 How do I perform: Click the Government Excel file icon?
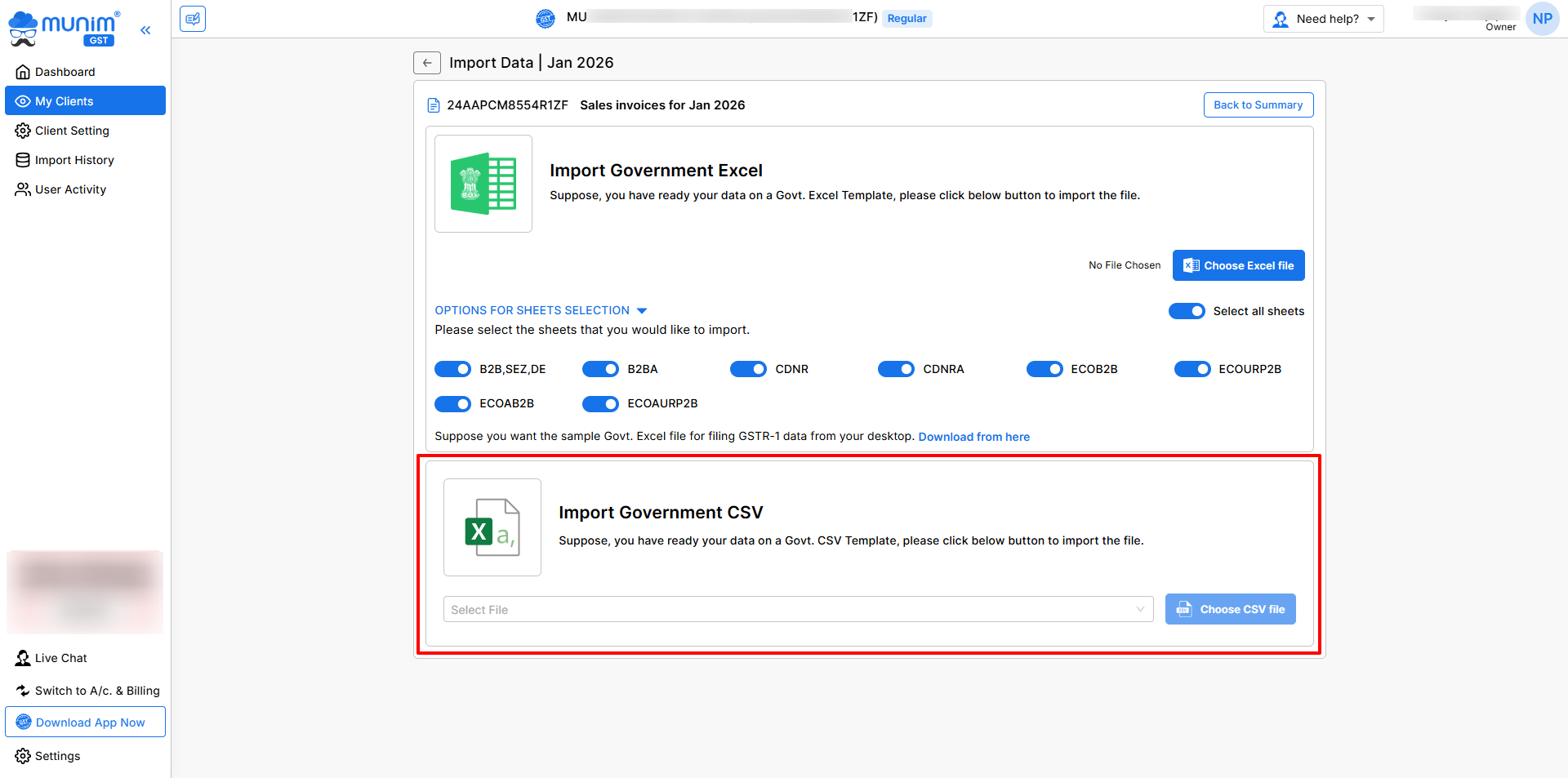coord(483,184)
